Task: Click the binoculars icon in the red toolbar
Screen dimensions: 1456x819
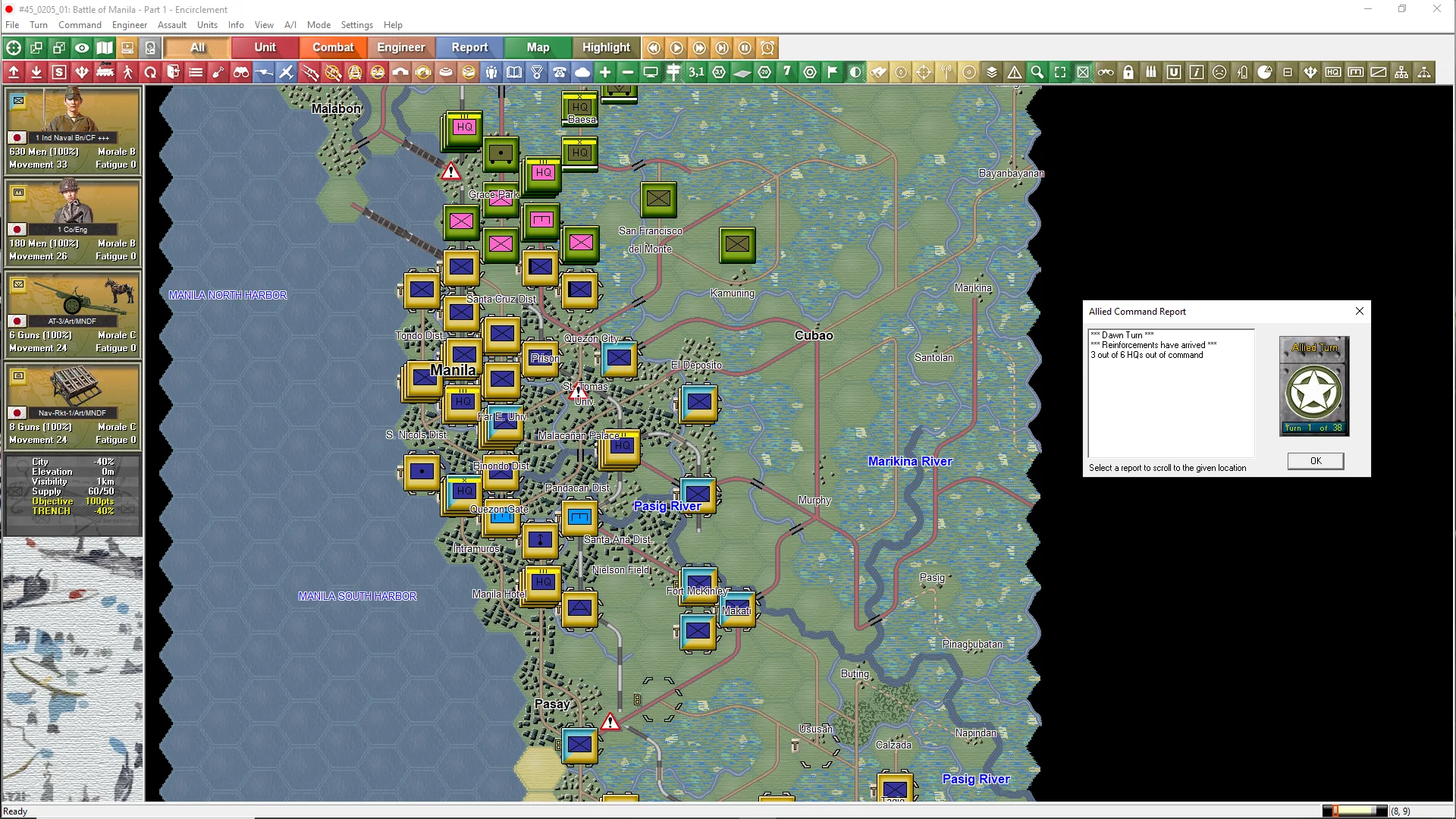Action: coord(241,73)
